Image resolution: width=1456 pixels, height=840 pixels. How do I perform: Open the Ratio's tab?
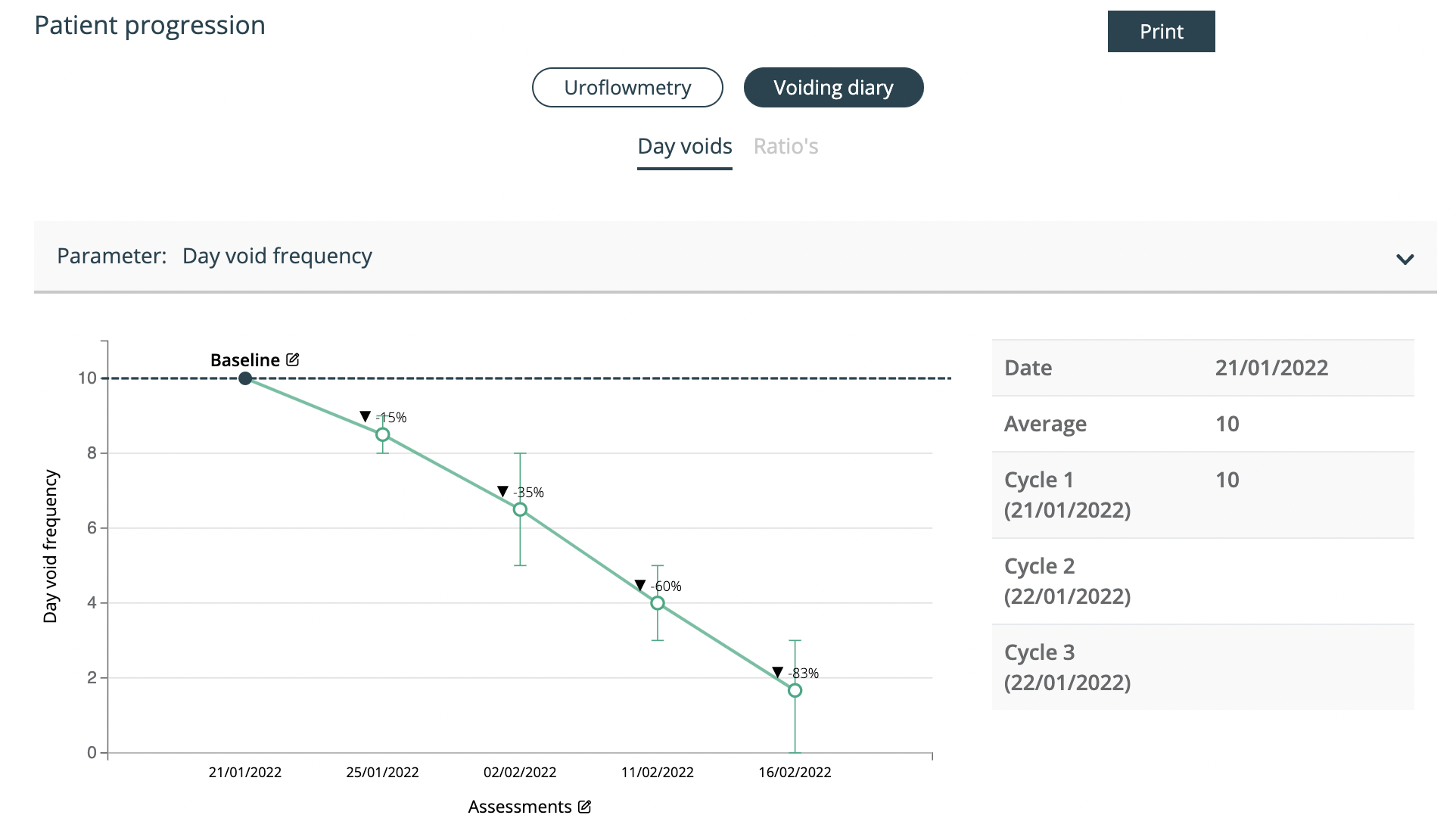(786, 147)
